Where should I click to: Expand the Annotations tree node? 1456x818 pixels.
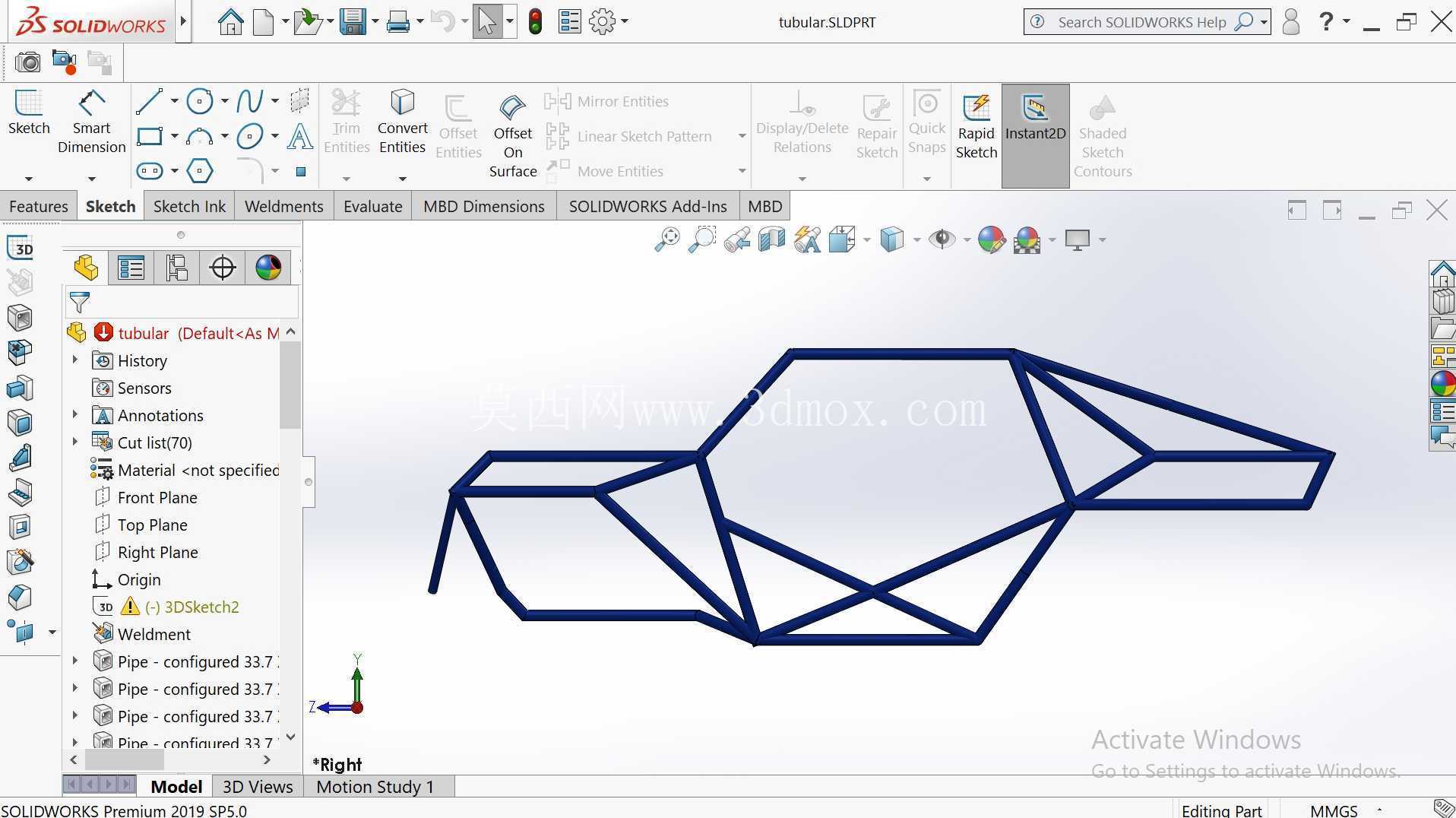tap(74, 414)
